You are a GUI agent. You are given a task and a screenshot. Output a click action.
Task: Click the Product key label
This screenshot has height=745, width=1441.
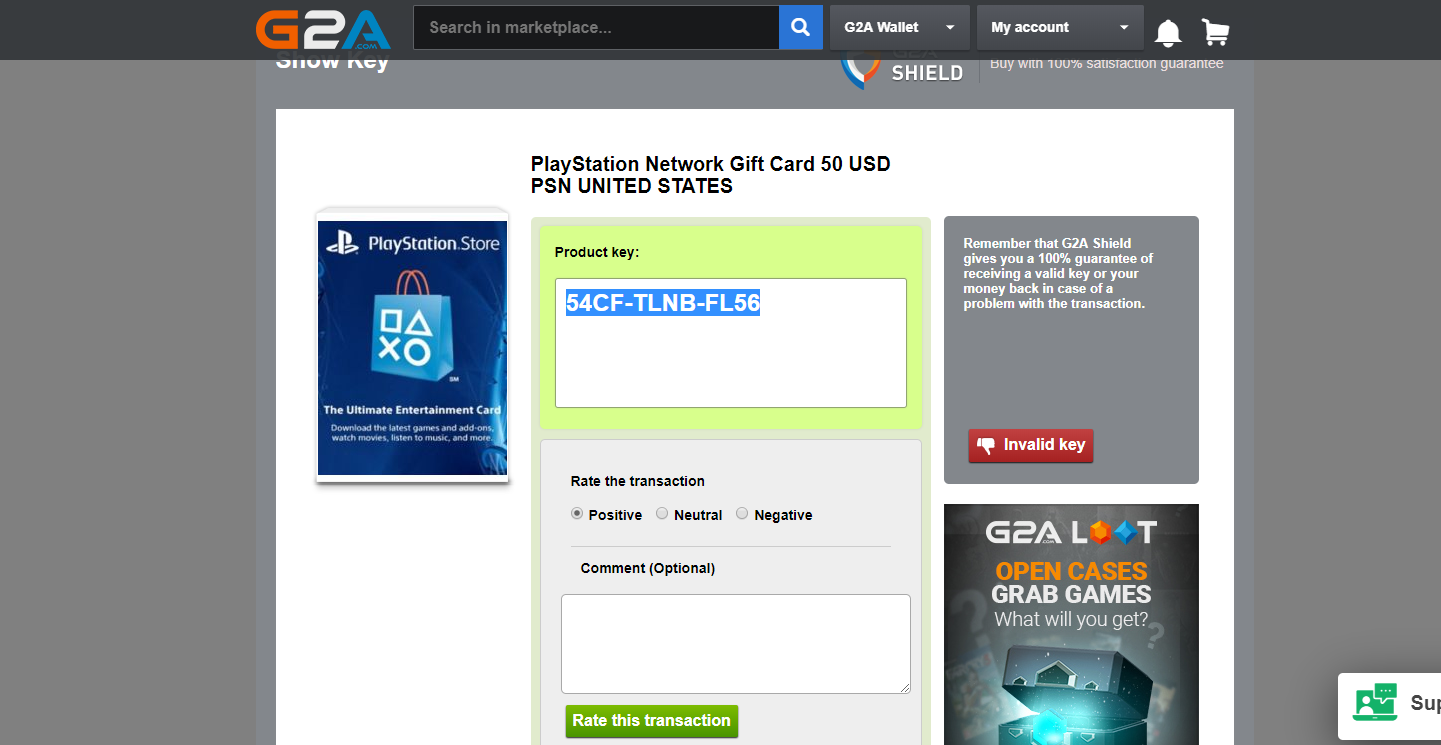[597, 252]
